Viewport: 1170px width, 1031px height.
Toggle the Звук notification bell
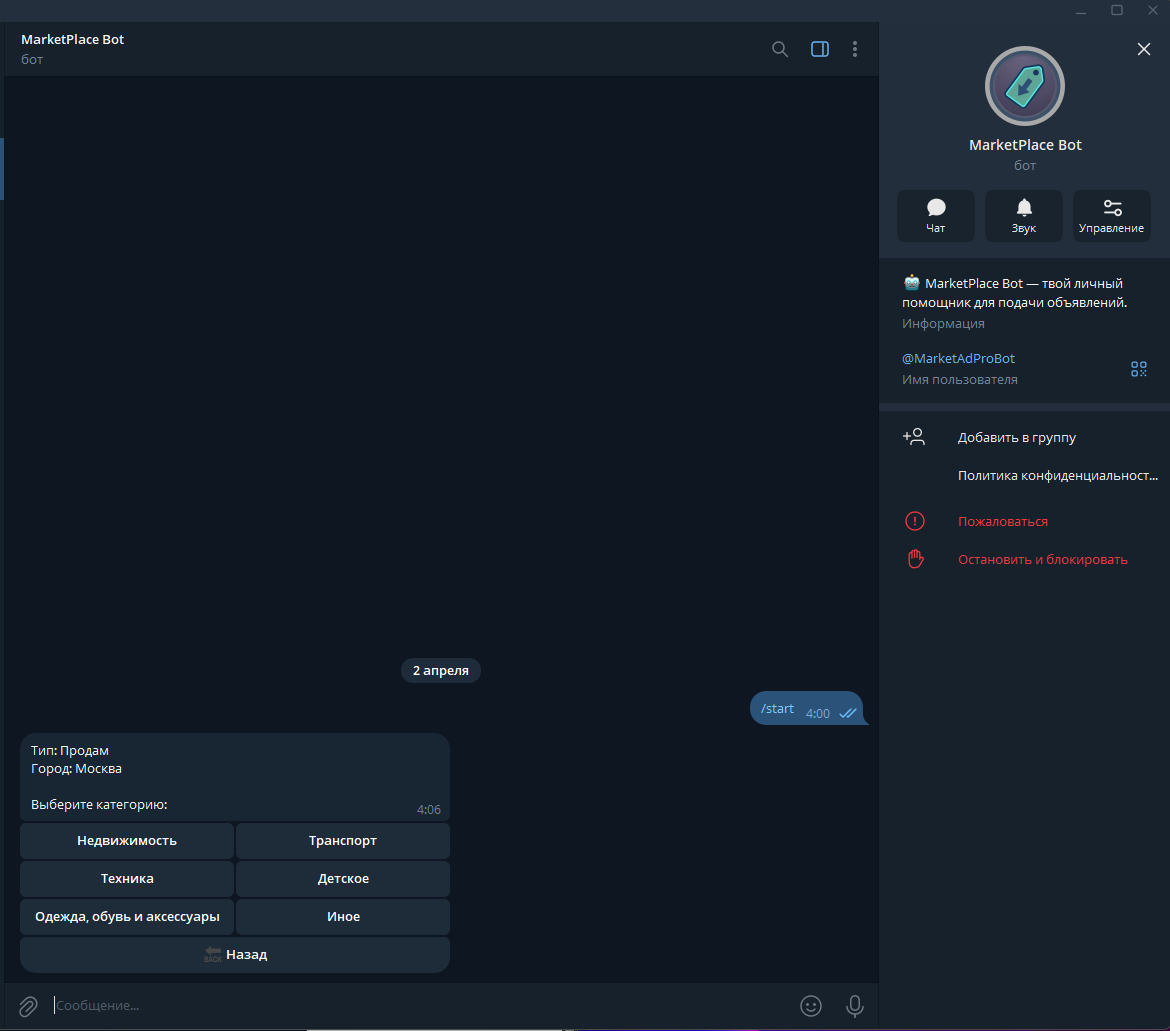(1024, 216)
